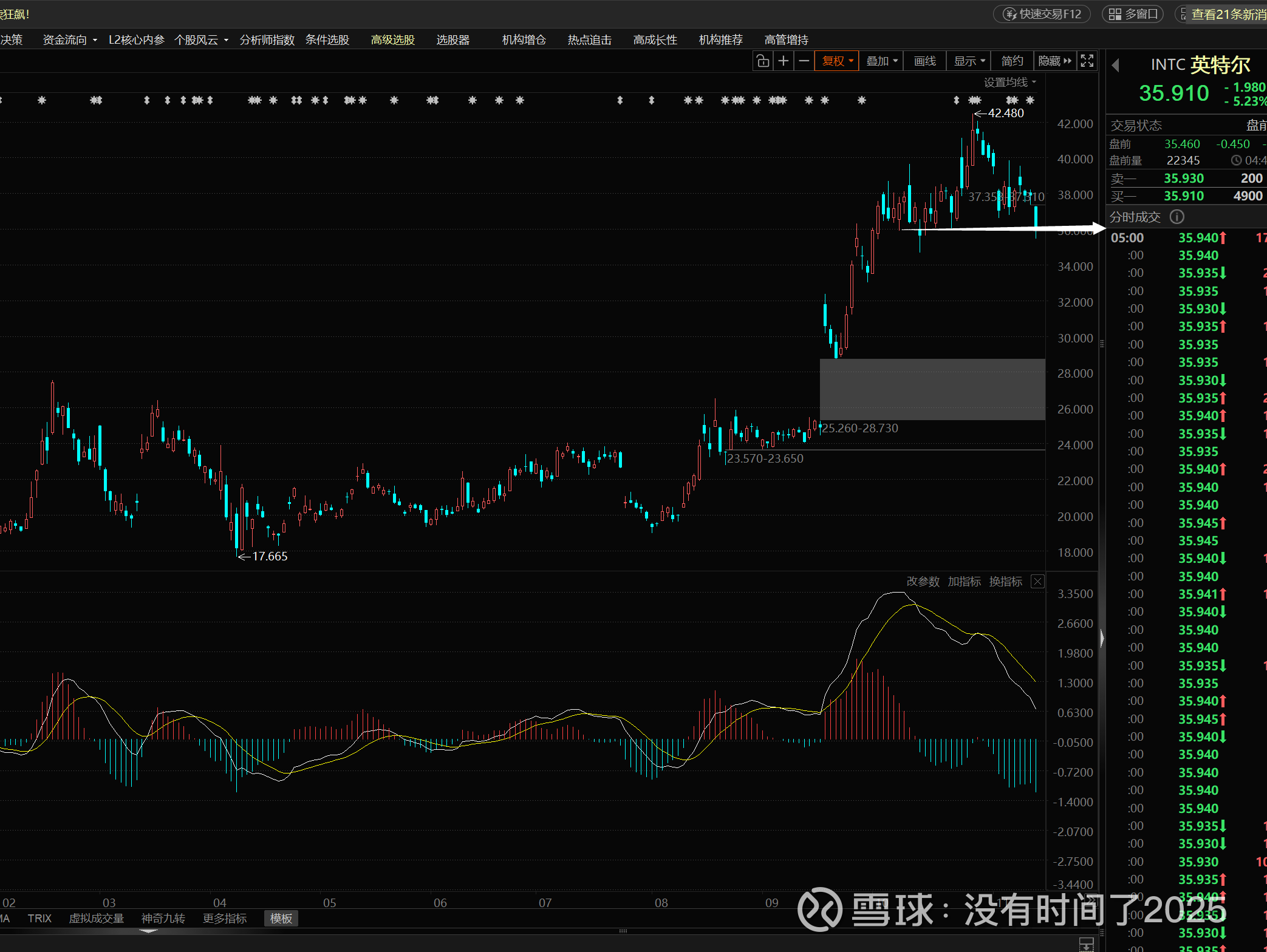Image resolution: width=1267 pixels, height=952 pixels.
Task: Click the 换指标 link
Action: pyautogui.click(x=1005, y=582)
